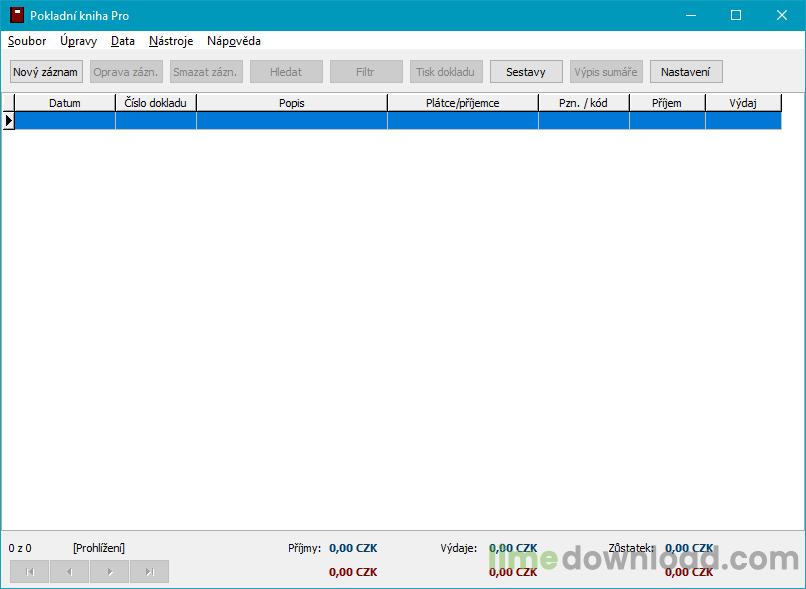The height and width of the screenshot is (589, 806).
Task: Select the current row indicator arrow
Action: (8, 120)
